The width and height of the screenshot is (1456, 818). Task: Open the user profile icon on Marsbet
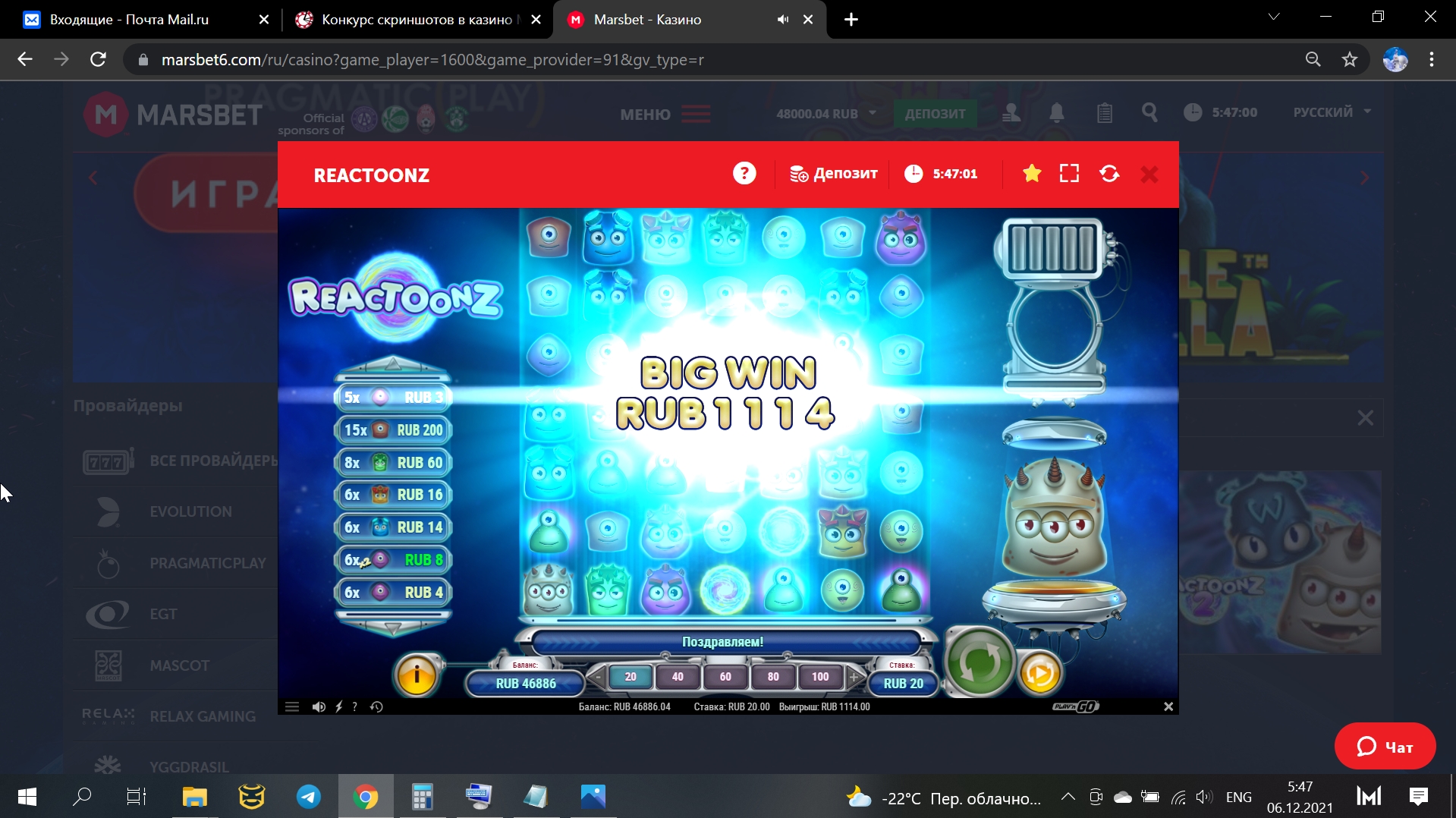click(x=1011, y=114)
